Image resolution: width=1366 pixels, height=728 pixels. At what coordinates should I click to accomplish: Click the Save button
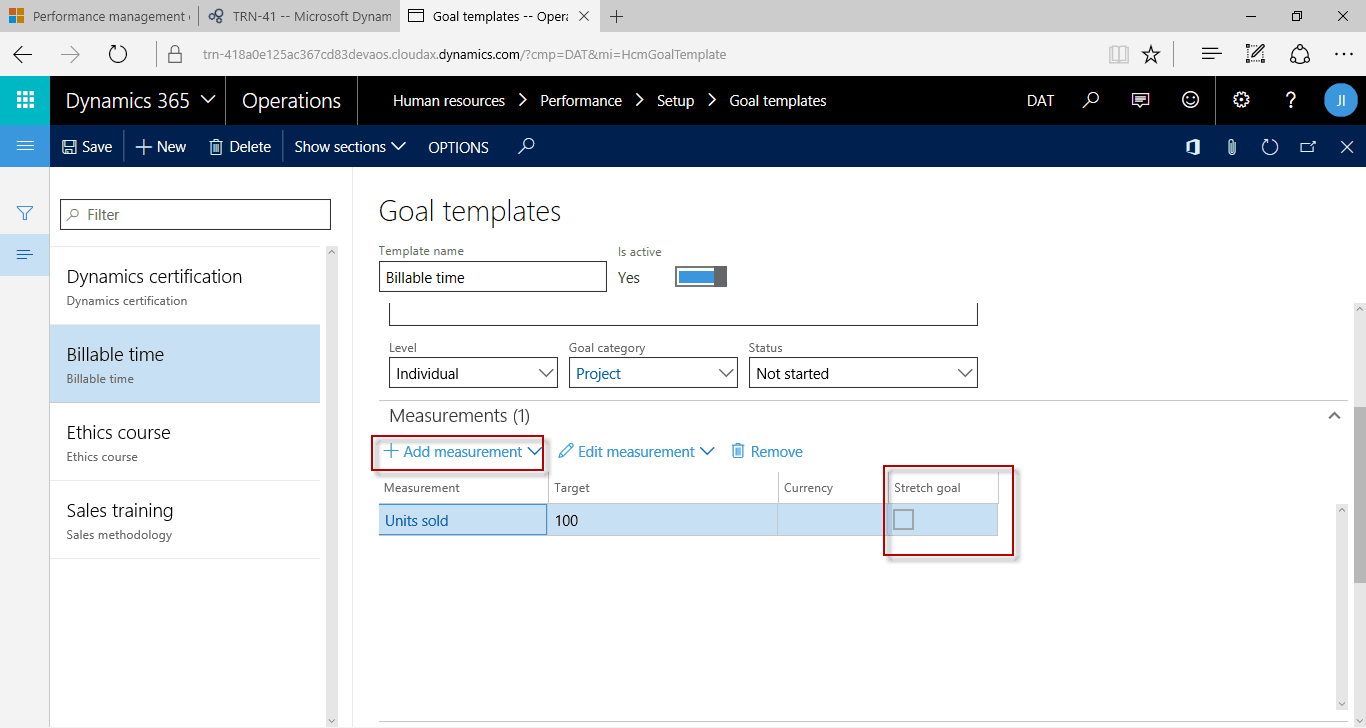pyautogui.click(x=87, y=146)
